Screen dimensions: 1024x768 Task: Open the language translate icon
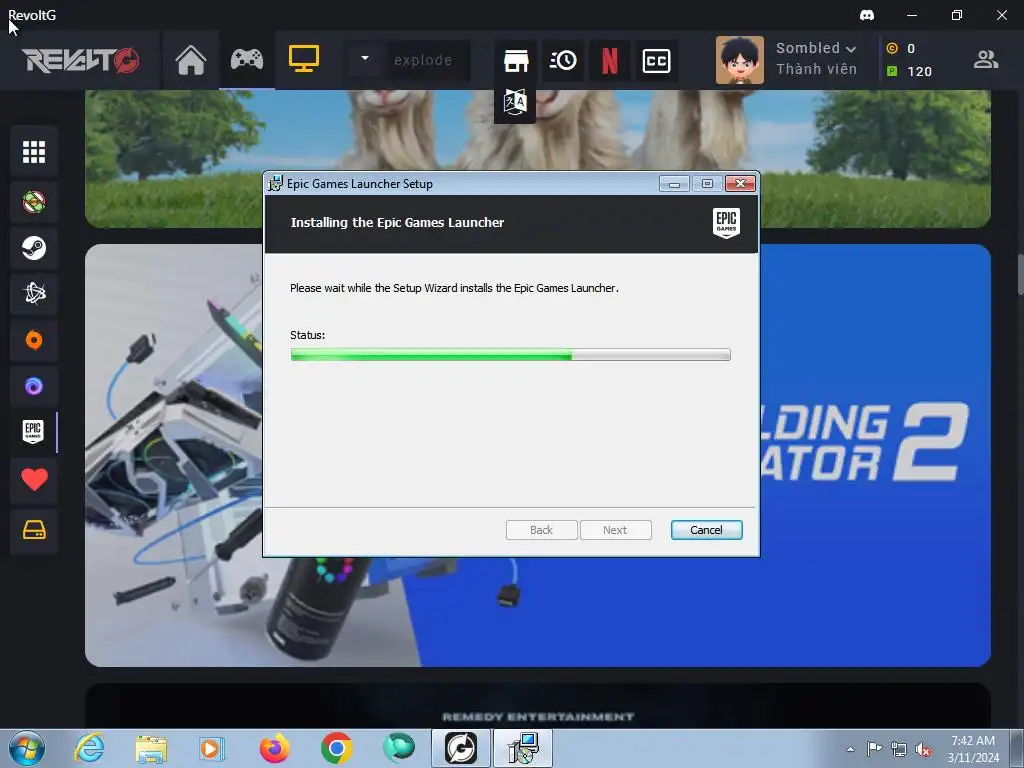coord(515,103)
